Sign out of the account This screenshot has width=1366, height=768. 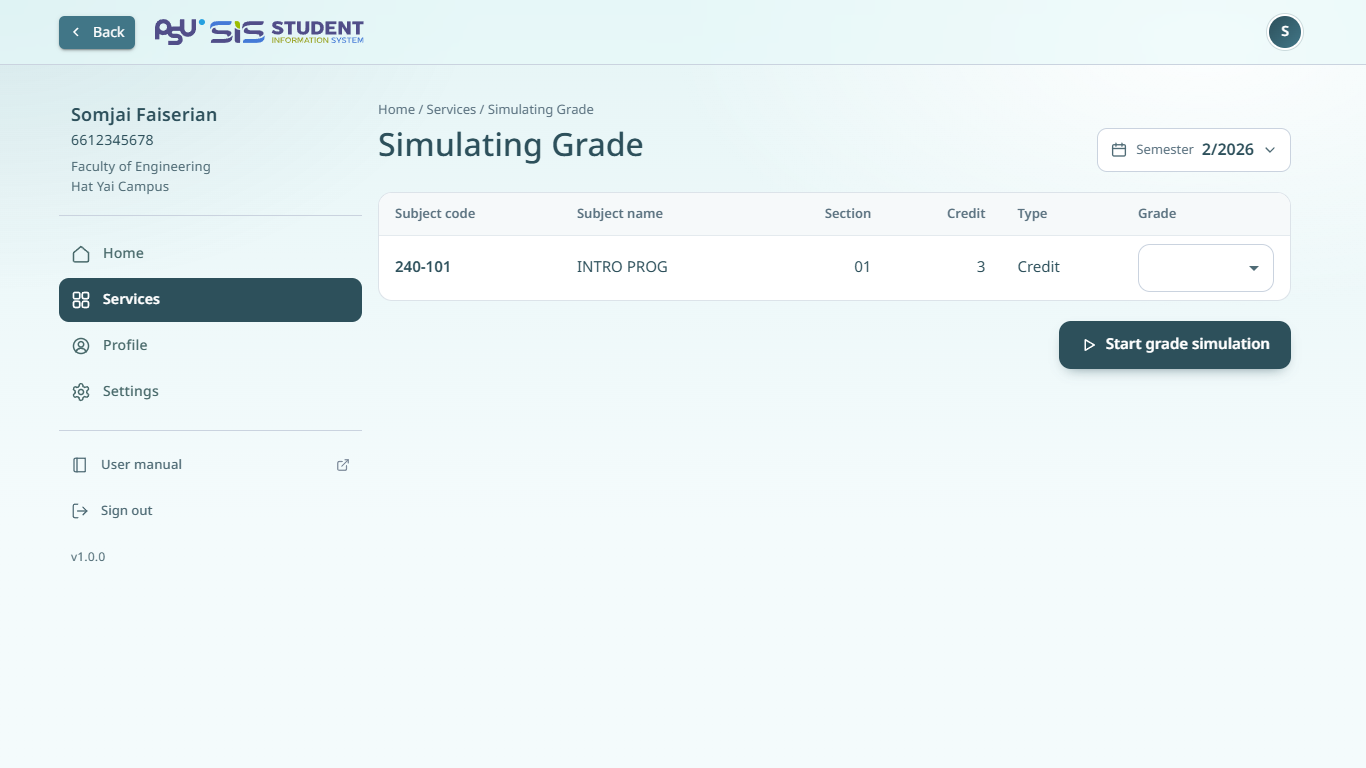pyautogui.click(x=210, y=511)
